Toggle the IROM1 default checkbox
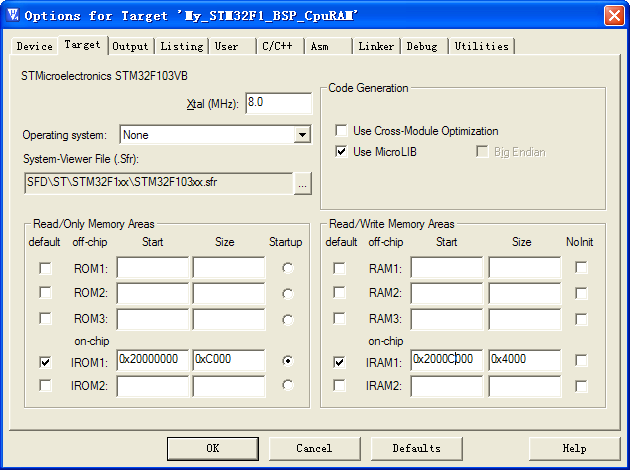 (45, 362)
